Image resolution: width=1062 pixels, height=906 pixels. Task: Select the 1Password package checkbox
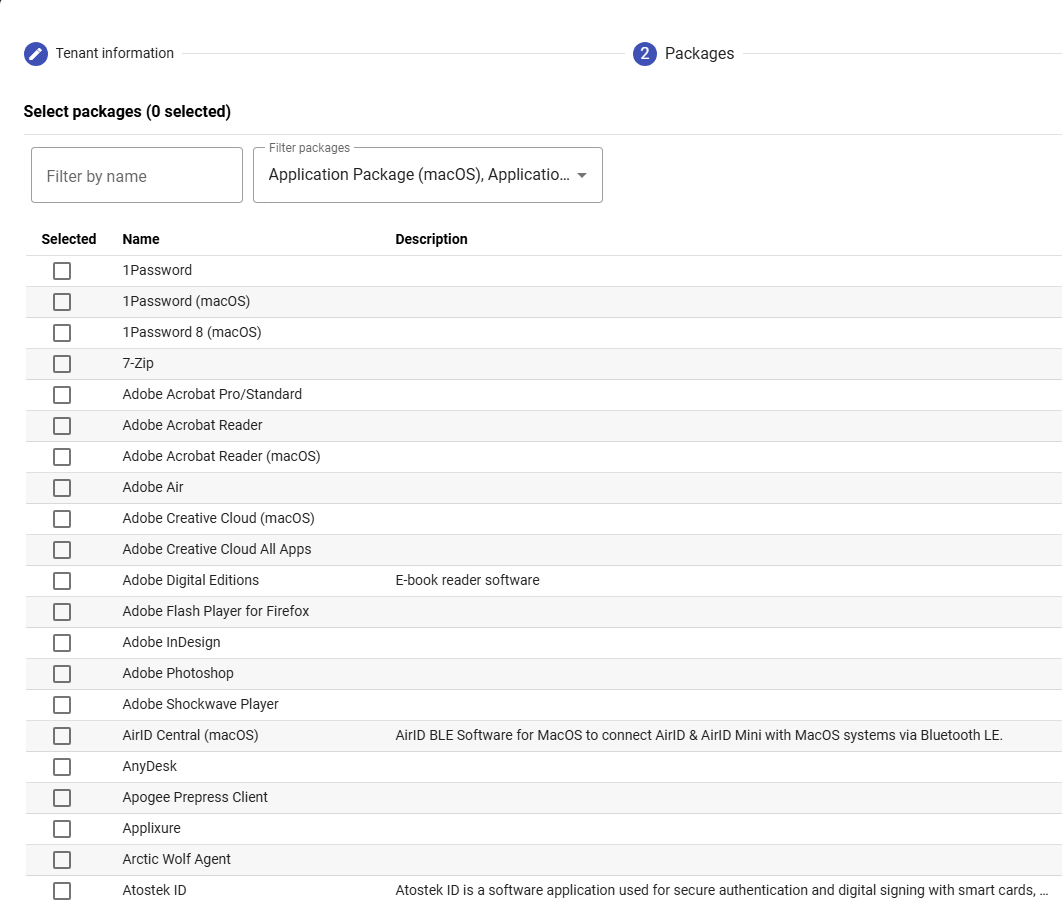(62, 271)
